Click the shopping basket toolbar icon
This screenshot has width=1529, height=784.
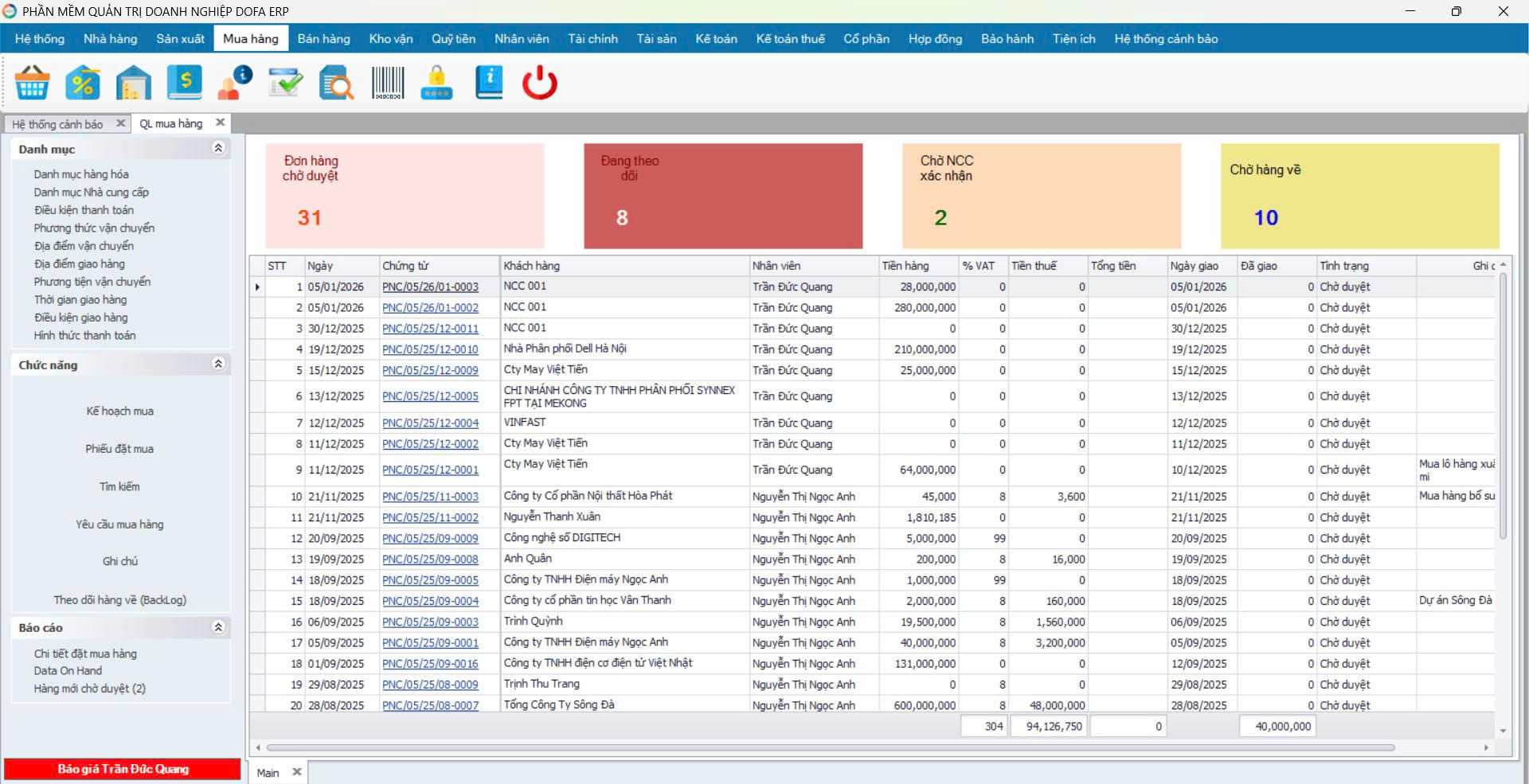tap(32, 83)
